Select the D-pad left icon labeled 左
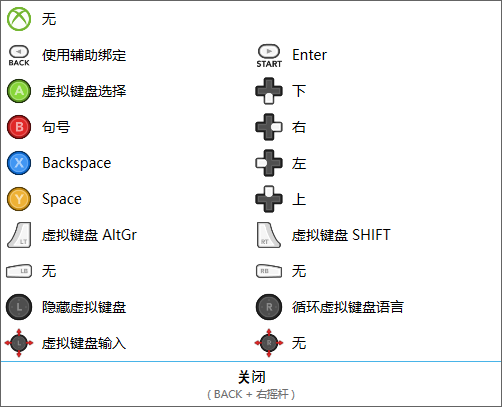 pos(269,163)
